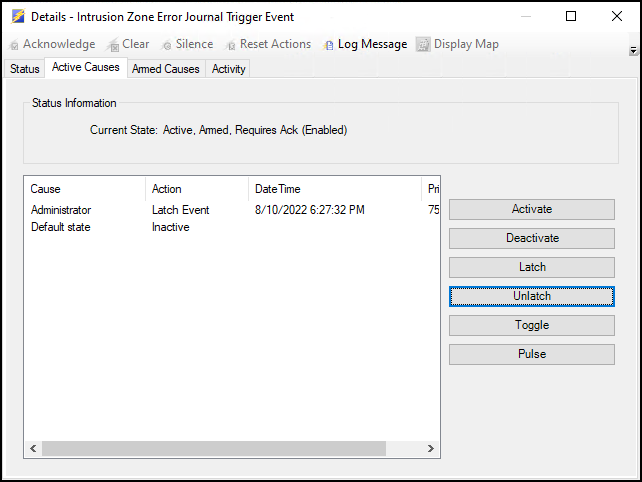
Task: Click the priority value 75
Action: [434, 210]
